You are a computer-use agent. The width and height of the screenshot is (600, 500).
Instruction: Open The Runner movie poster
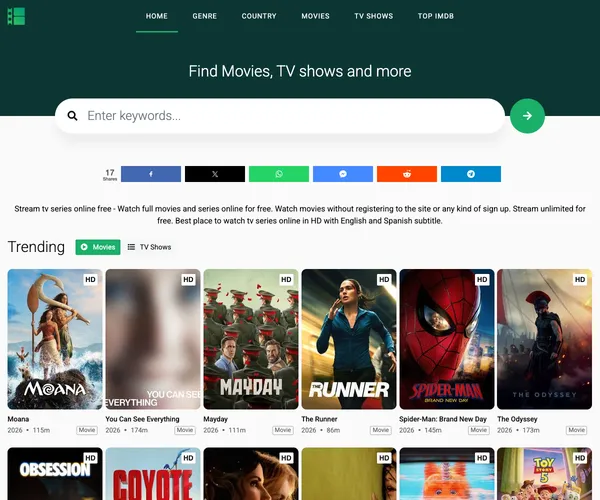coord(349,339)
